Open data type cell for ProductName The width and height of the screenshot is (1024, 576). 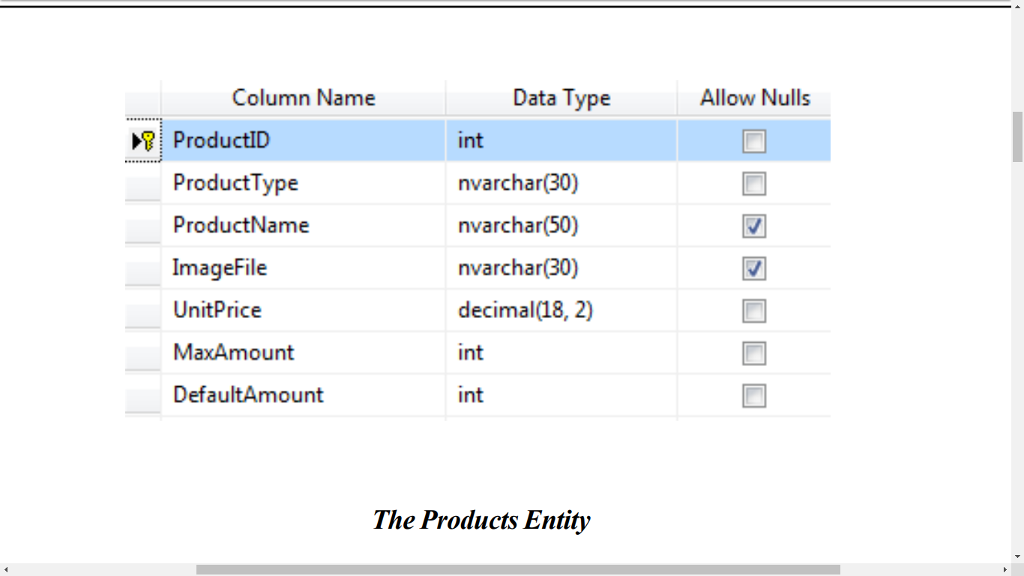pyautogui.click(x=561, y=226)
